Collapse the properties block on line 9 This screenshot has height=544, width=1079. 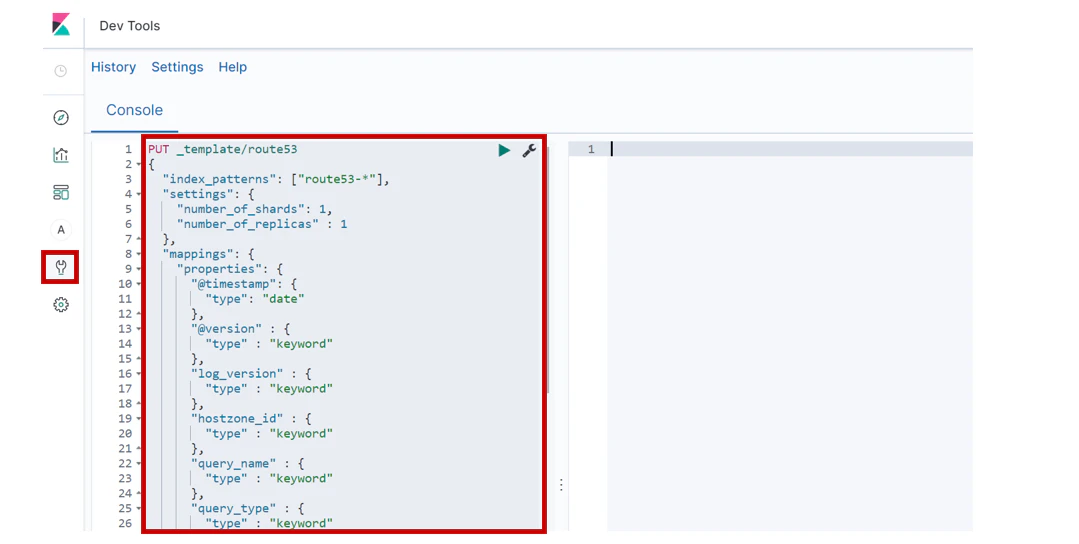138,270
